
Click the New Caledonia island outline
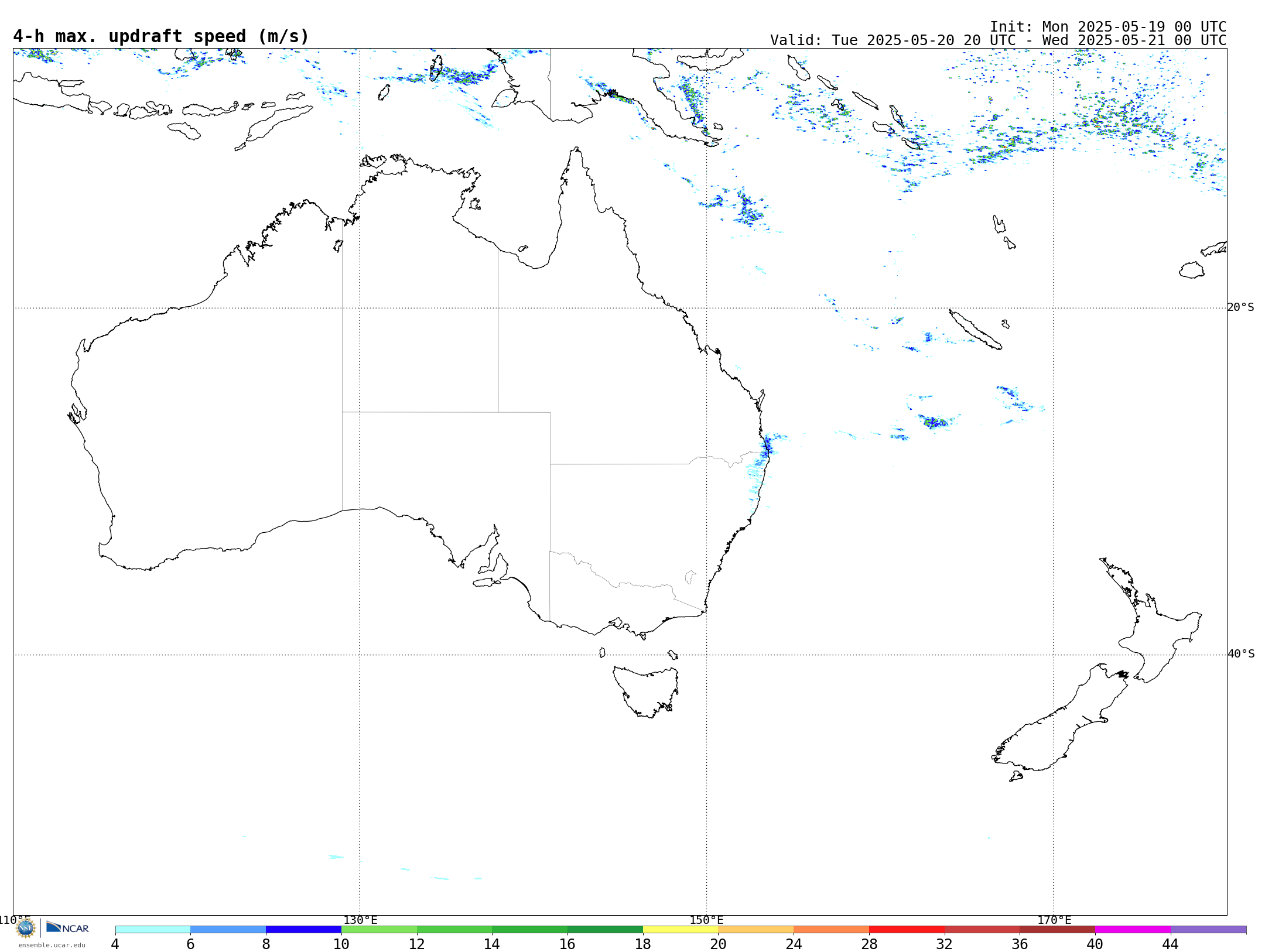click(975, 330)
